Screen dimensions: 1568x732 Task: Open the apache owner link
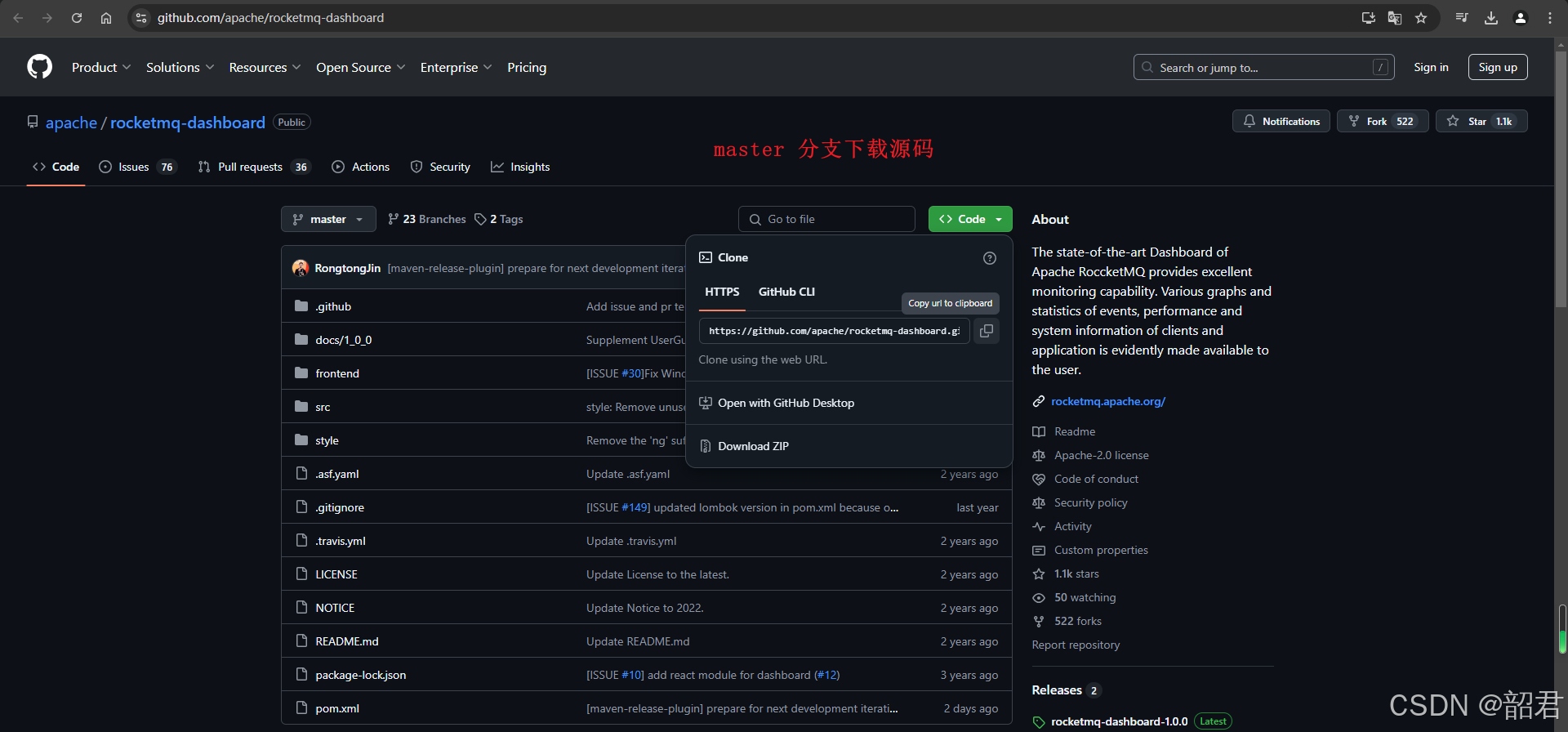click(71, 123)
